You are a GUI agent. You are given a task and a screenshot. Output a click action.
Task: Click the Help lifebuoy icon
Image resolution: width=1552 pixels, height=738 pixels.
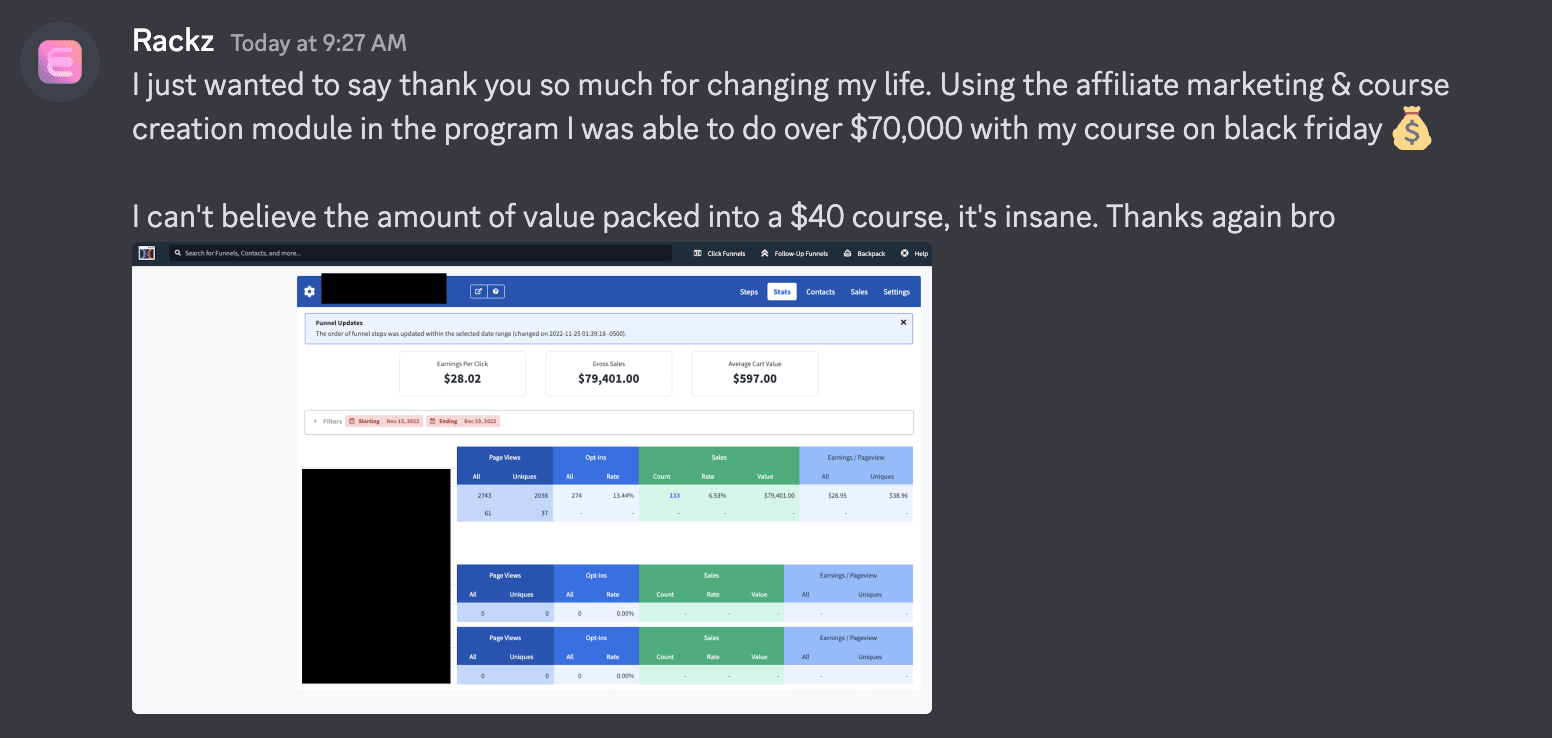pyautogui.click(x=905, y=254)
